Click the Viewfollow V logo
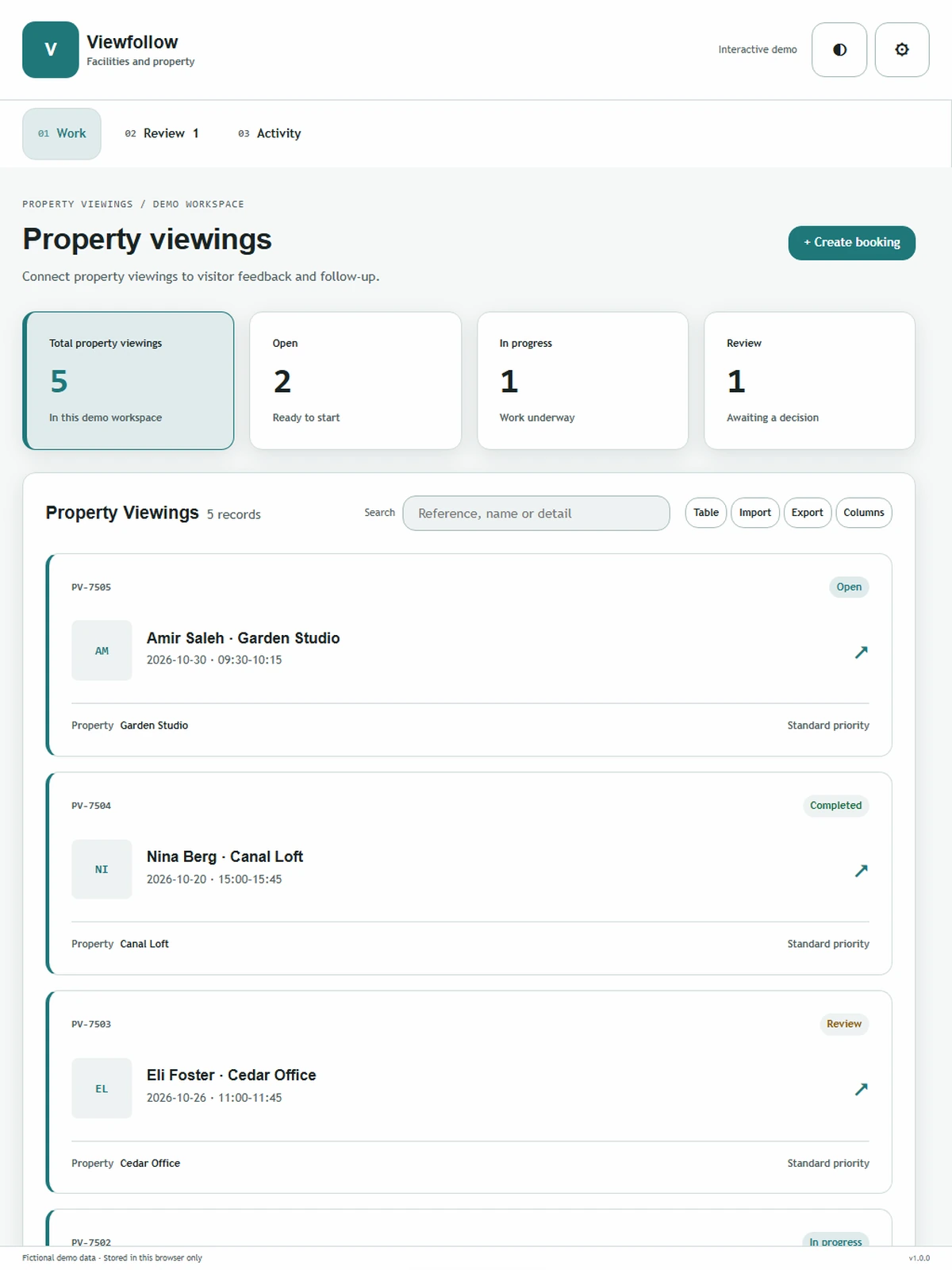This screenshot has width=952, height=1270. click(x=51, y=49)
